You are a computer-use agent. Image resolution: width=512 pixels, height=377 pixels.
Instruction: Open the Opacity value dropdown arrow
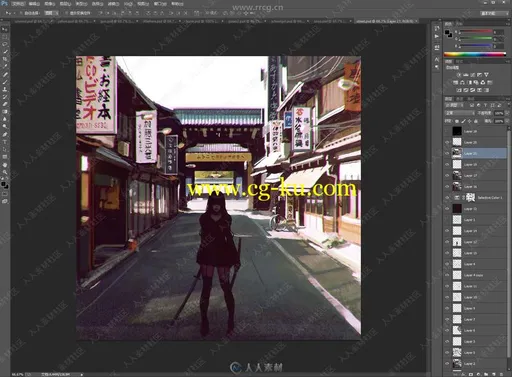click(x=507, y=113)
